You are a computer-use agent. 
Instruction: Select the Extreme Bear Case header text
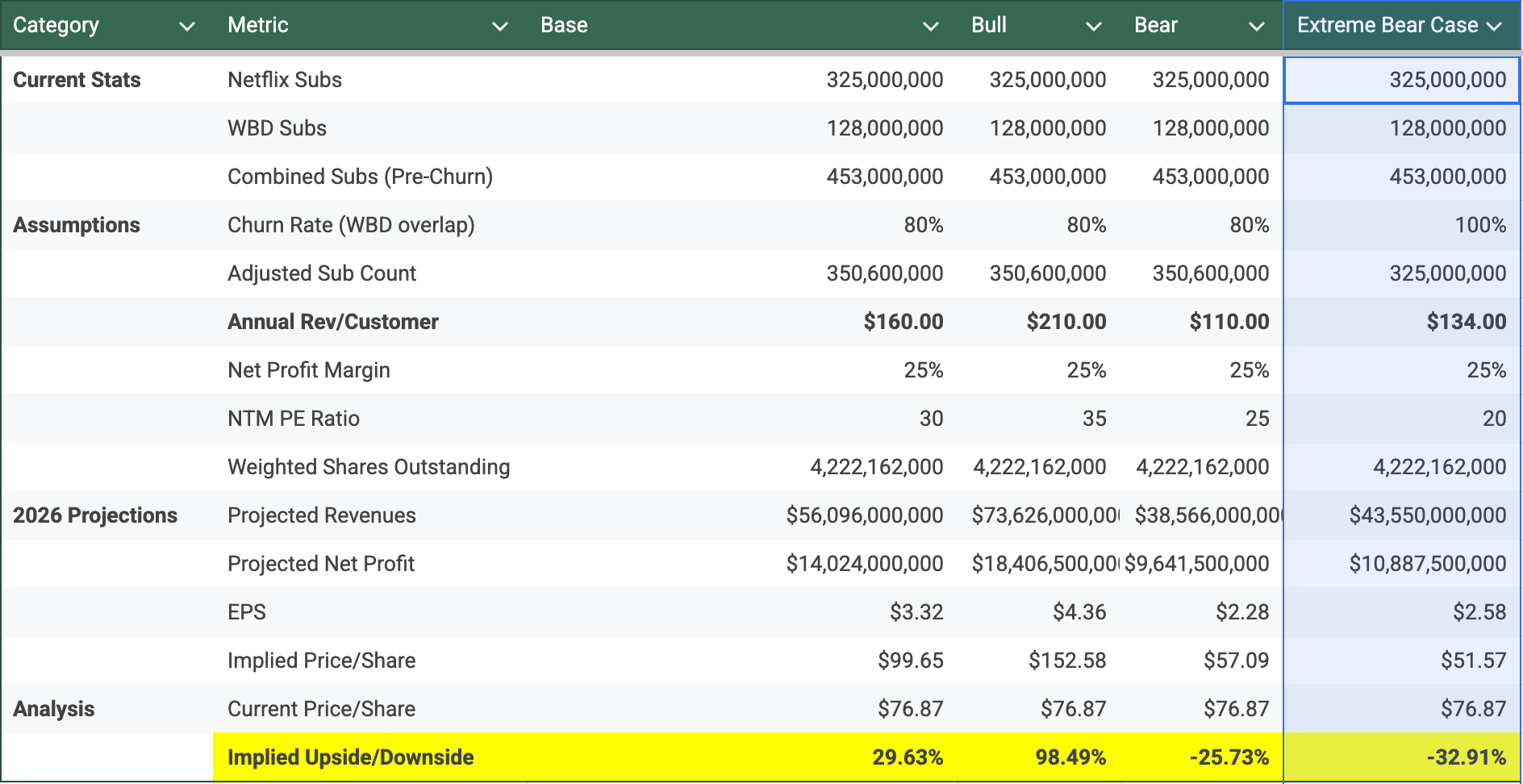(x=1387, y=25)
